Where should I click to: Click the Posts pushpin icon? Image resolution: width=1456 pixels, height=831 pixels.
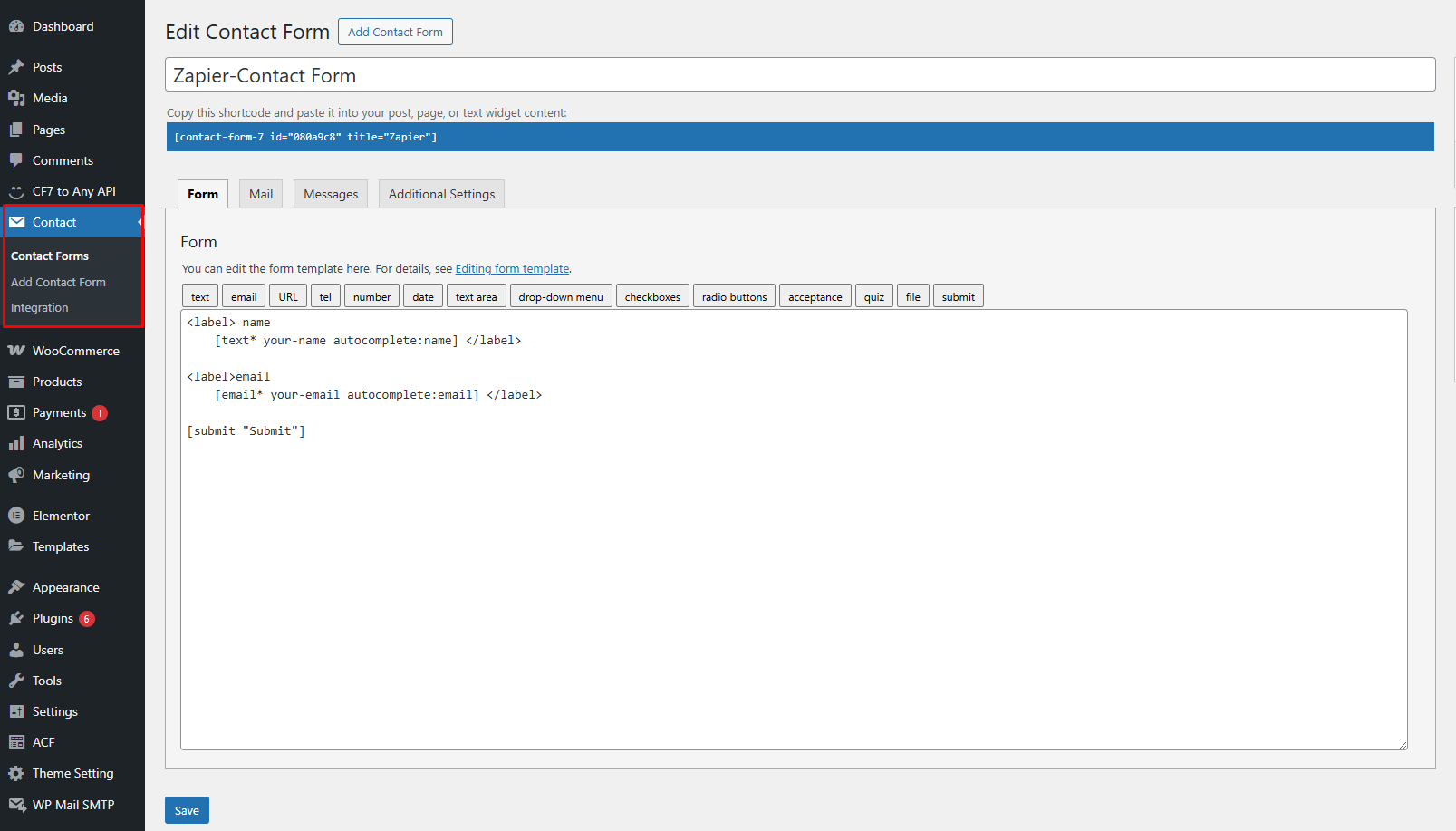tap(16, 67)
